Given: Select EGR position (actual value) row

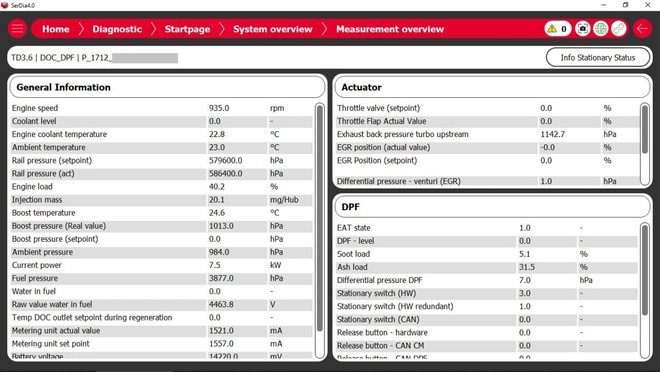Looking at the screenshot, I should pos(487,147).
